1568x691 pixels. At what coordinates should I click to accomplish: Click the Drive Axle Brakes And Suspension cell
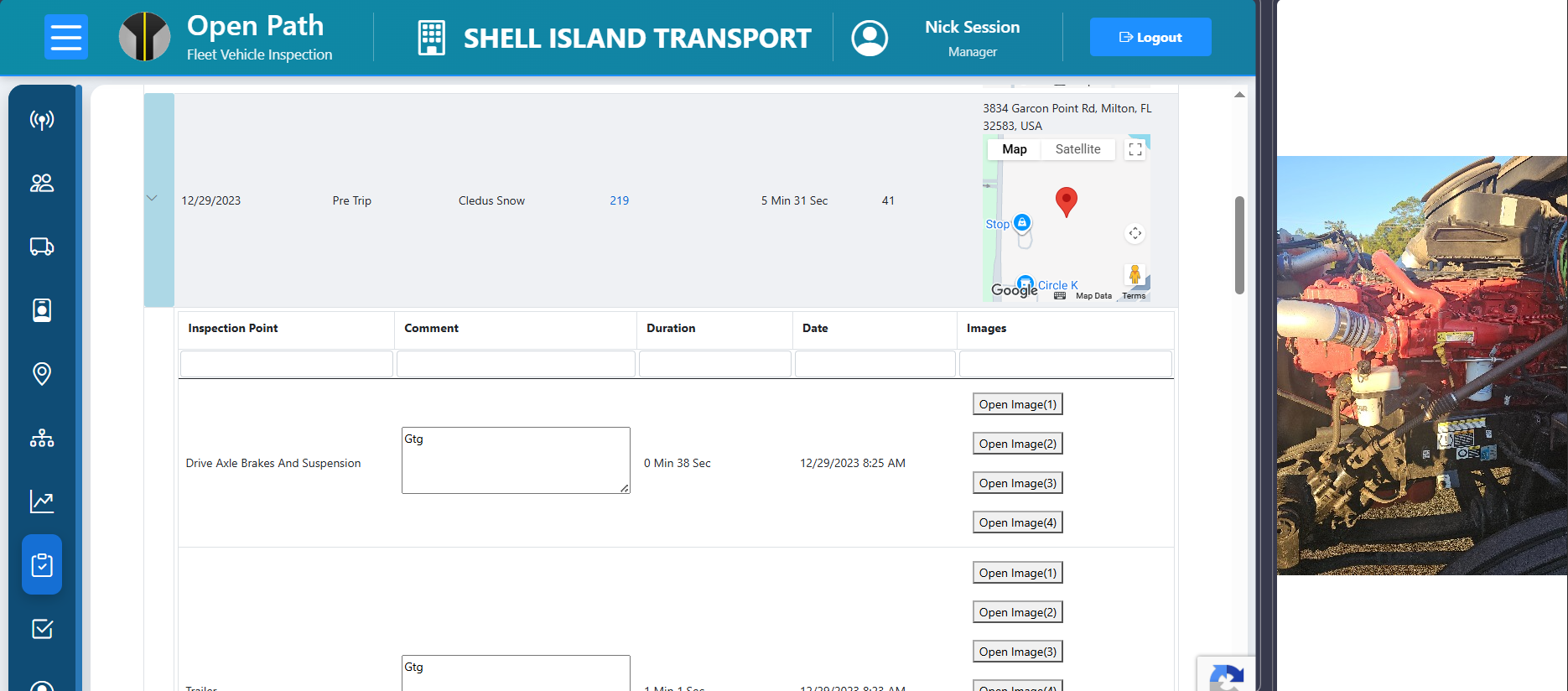click(273, 463)
